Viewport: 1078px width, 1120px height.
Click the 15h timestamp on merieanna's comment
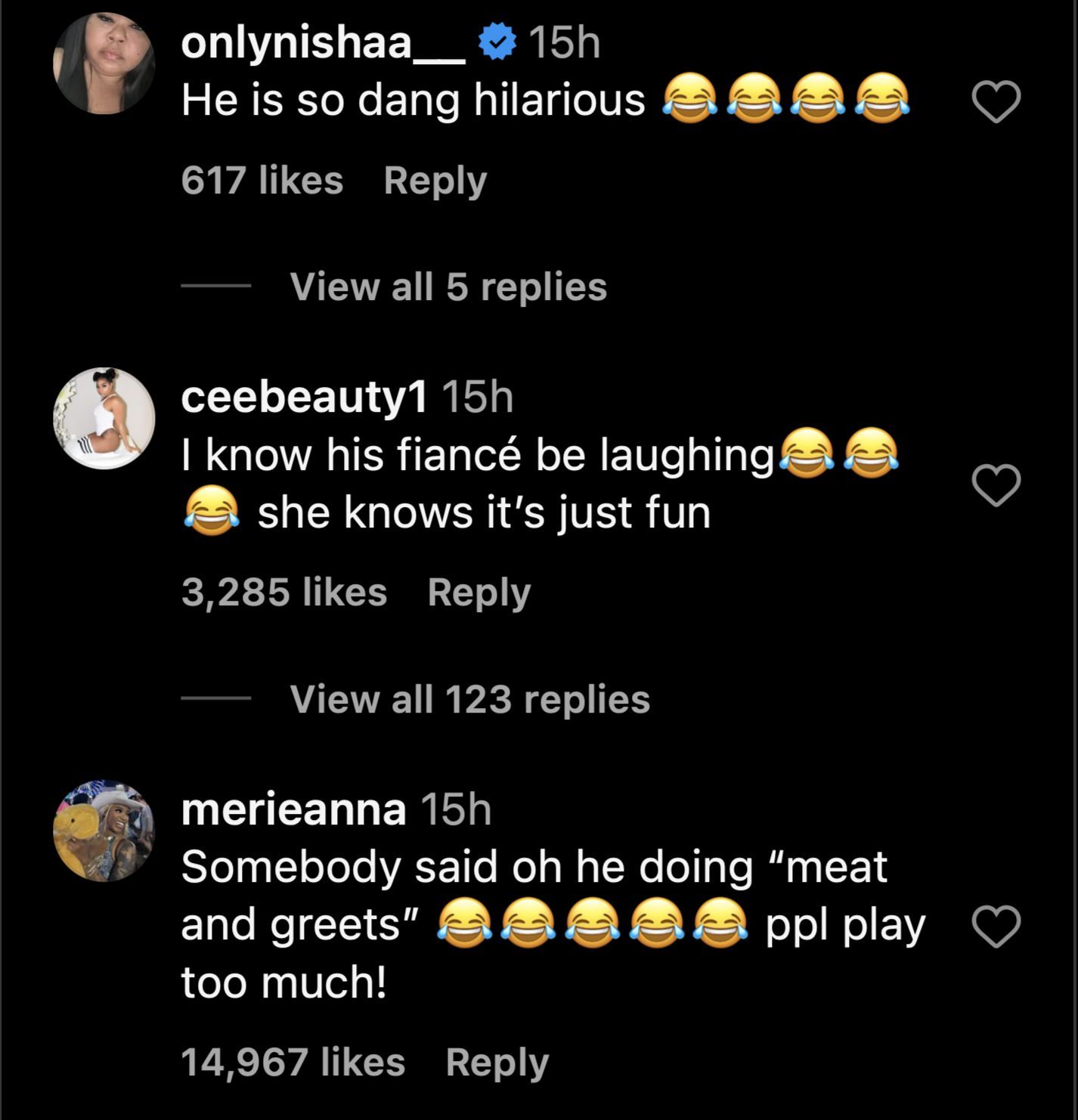(455, 809)
